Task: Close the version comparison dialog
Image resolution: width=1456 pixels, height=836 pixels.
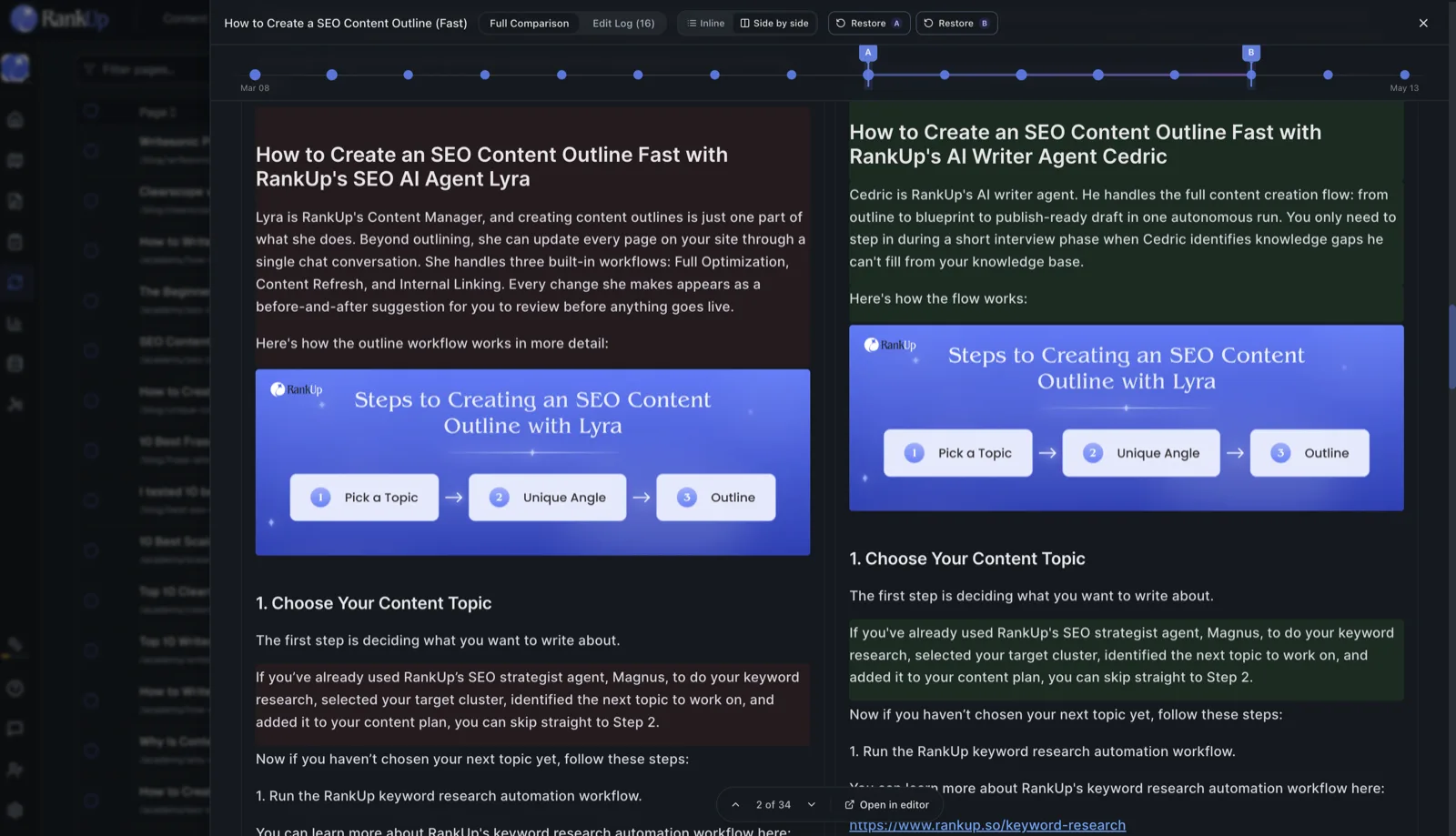Action: tap(1423, 23)
